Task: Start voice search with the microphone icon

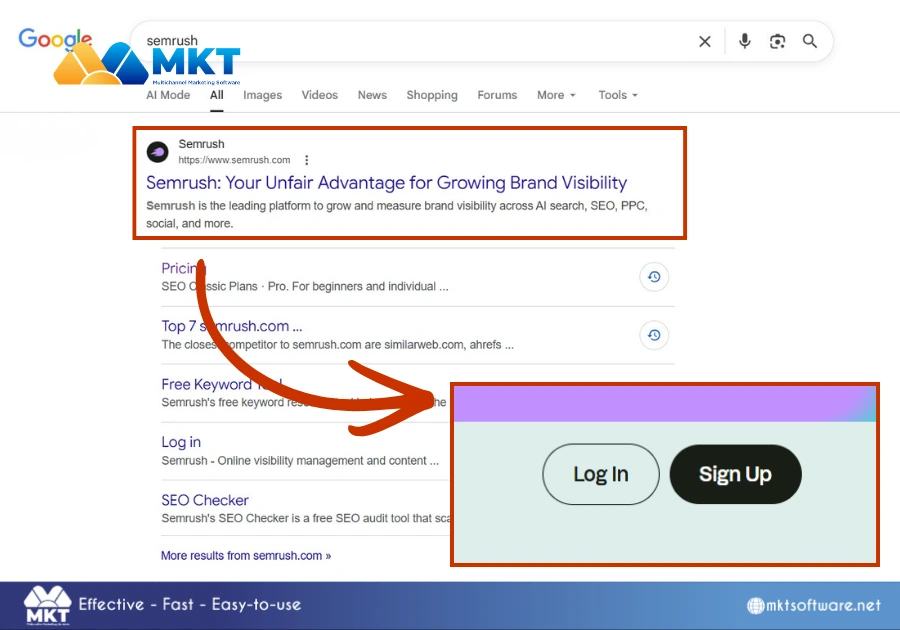Action: tap(744, 41)
